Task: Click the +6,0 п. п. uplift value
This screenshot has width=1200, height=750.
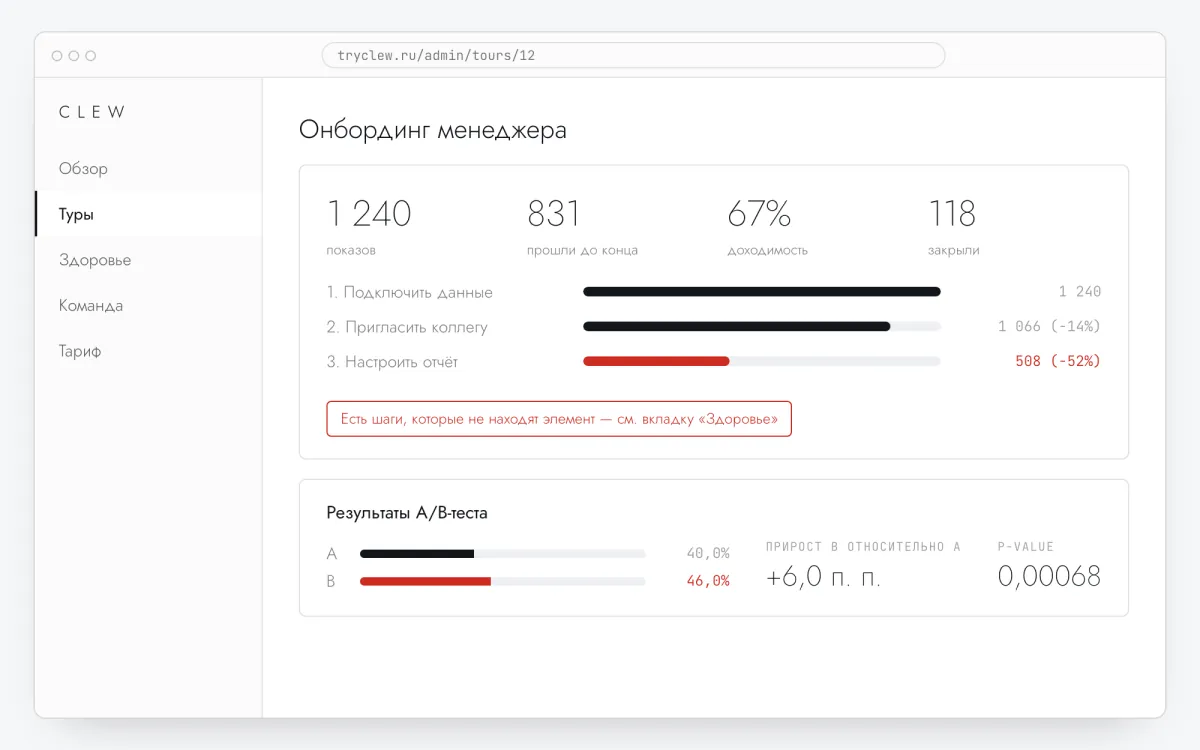Action: tap(824, 577)
